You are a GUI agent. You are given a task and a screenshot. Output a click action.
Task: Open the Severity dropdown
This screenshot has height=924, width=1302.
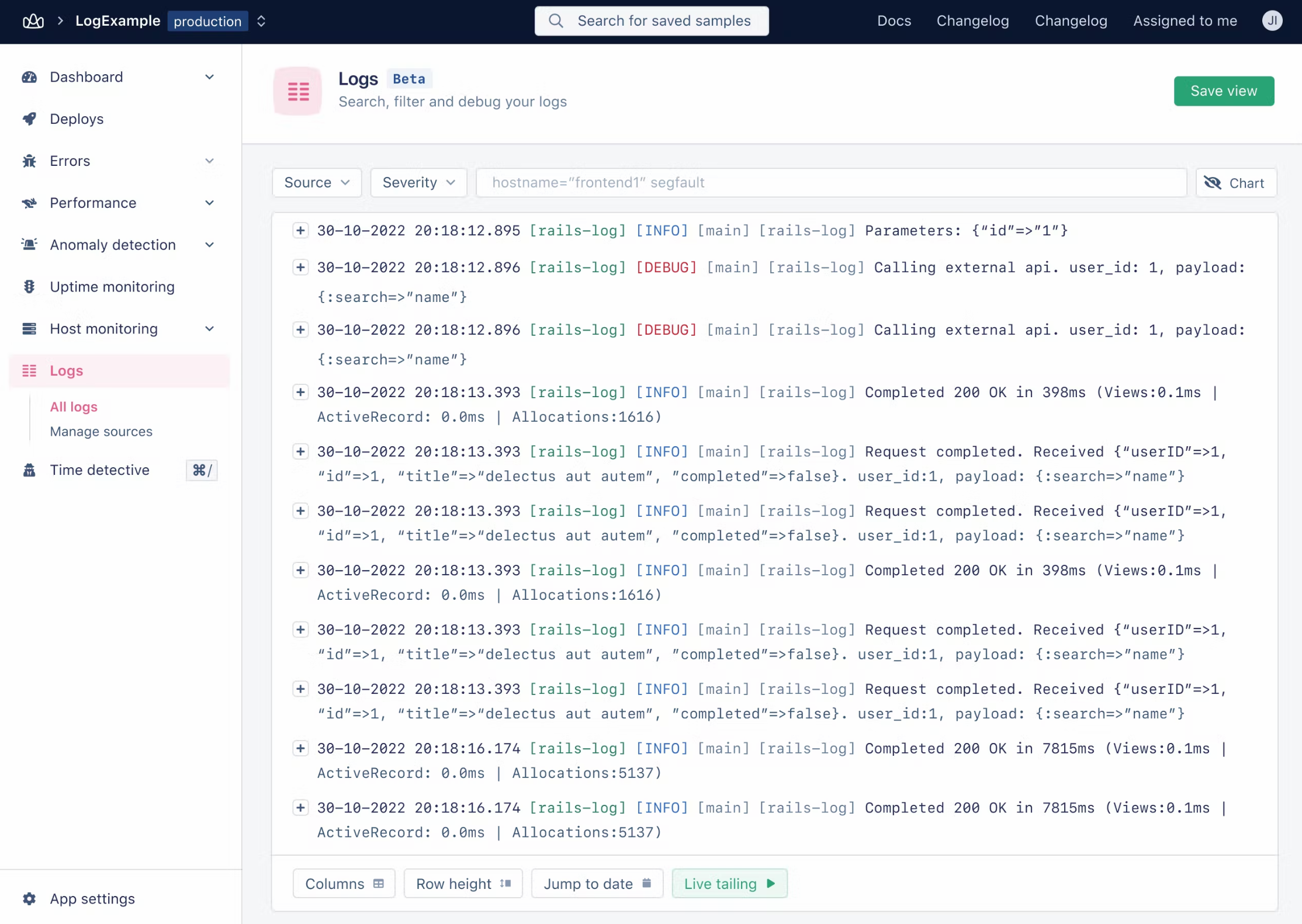click(x=418, y=183)
